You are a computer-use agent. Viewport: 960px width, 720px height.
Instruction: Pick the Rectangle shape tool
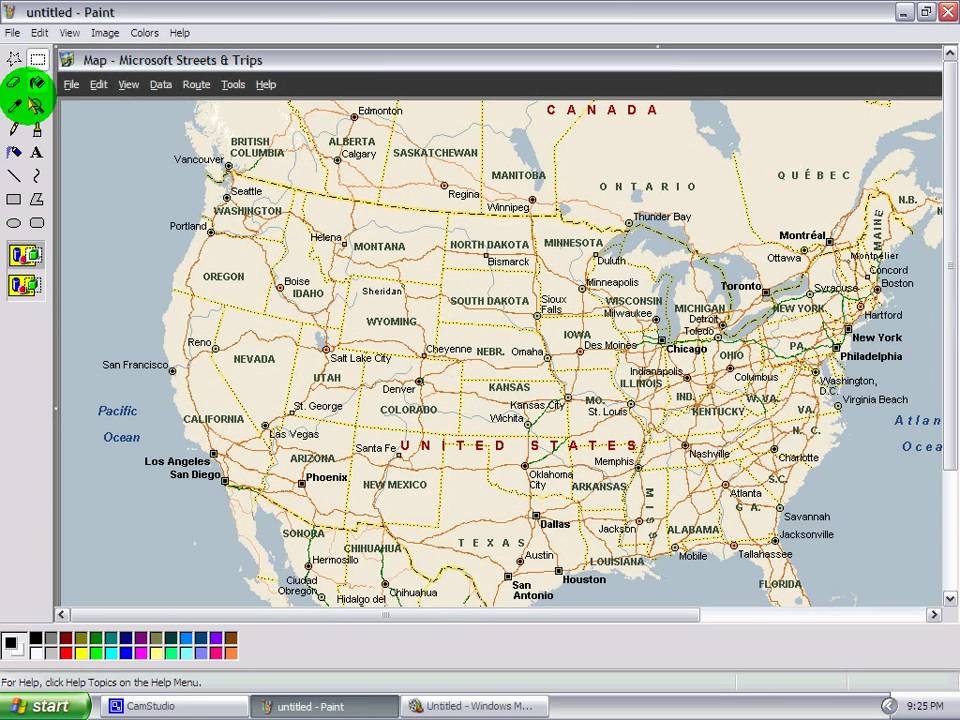[x=13, y=199]
